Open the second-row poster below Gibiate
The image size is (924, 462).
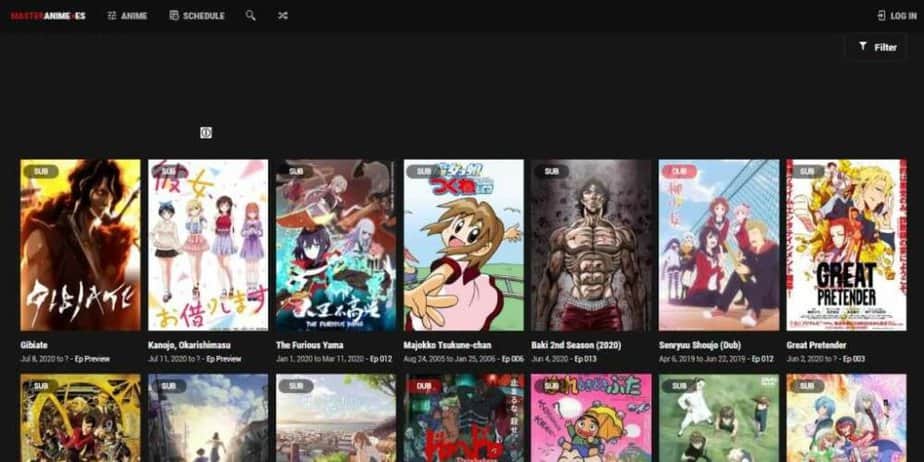80,418
